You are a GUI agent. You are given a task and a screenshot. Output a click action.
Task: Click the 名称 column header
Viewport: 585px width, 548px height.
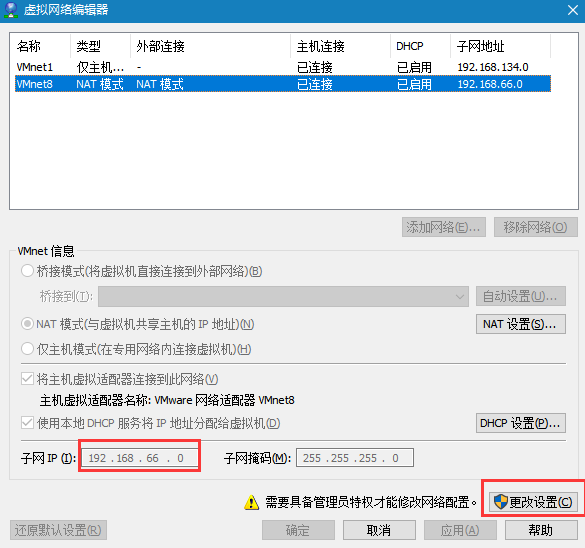coord(41,46)
